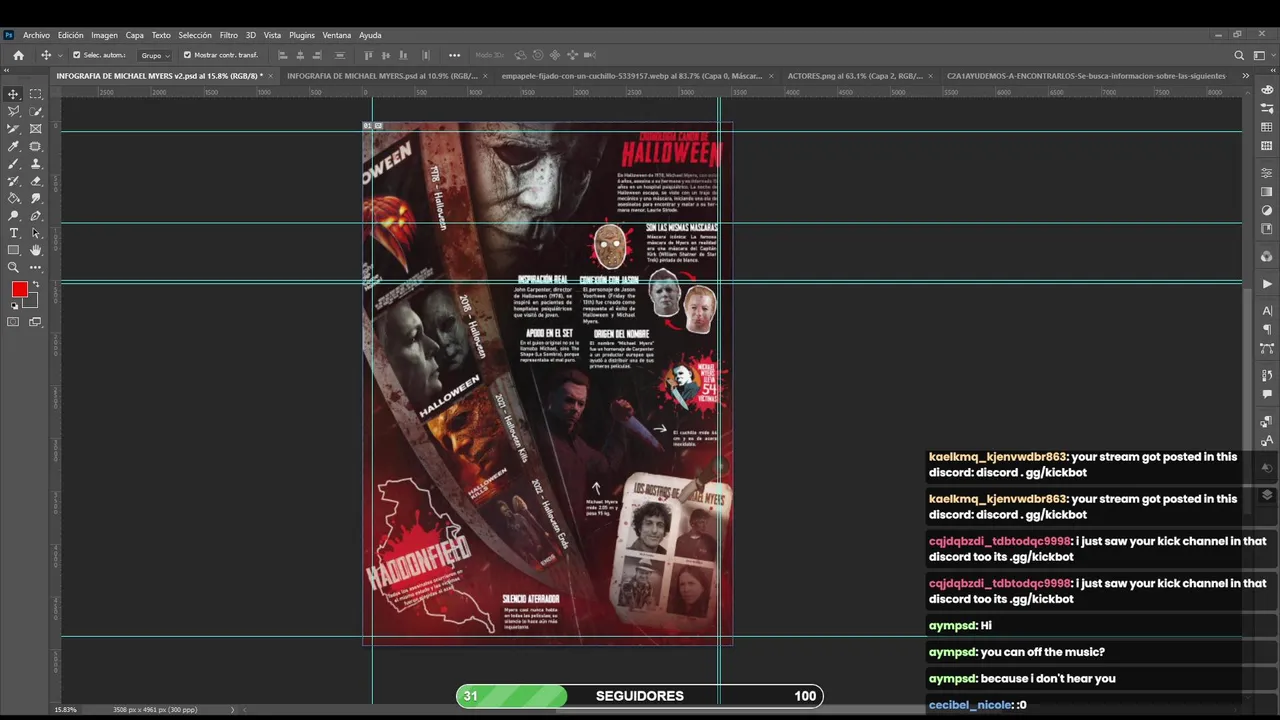Go to the Home screen icon
The image size is (1280, 720).
coord(18,55)
